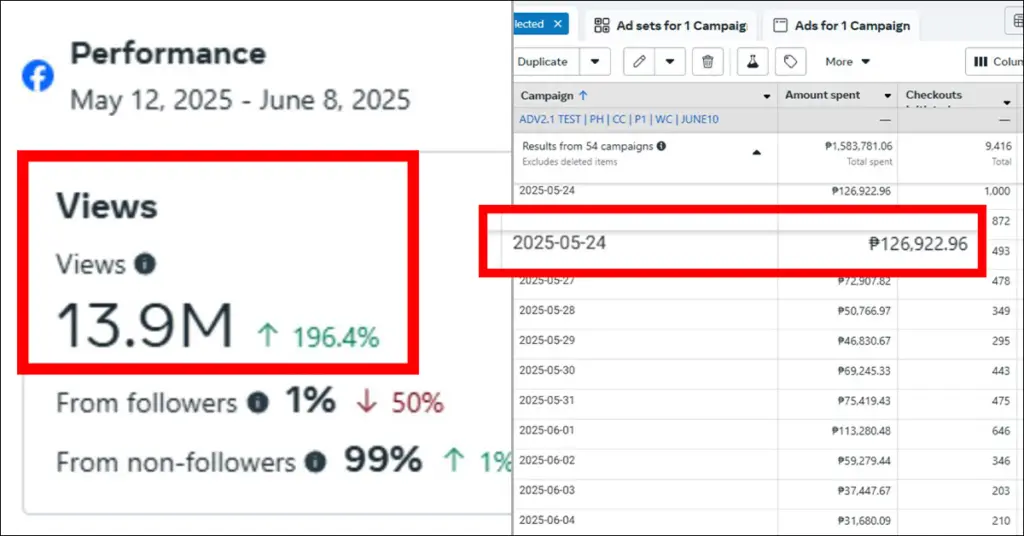Click the info icon next to Views
This screenshot has width=1024, height=536.
(x=145, y=264)
